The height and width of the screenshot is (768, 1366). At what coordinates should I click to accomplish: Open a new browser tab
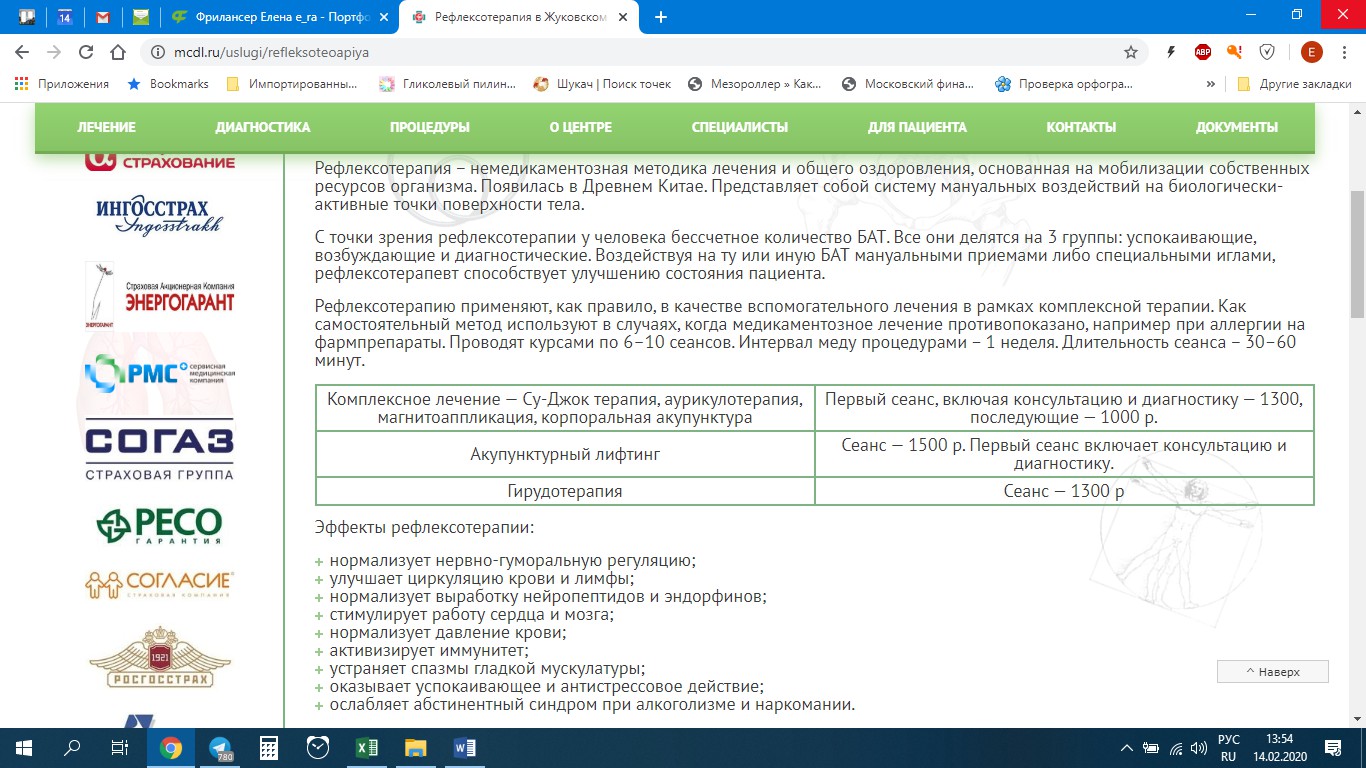pos(660,17)
